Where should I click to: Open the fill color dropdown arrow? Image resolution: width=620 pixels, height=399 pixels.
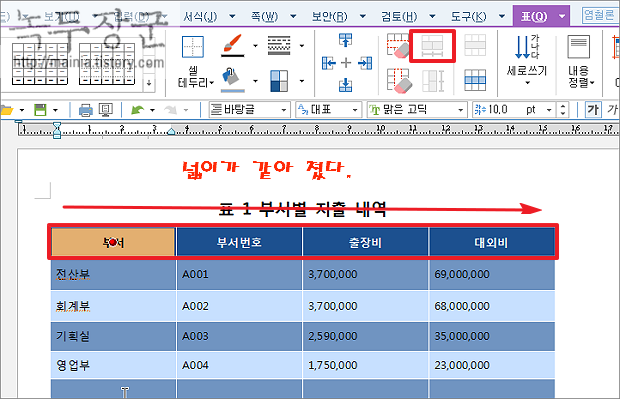[x=255, y=81]
